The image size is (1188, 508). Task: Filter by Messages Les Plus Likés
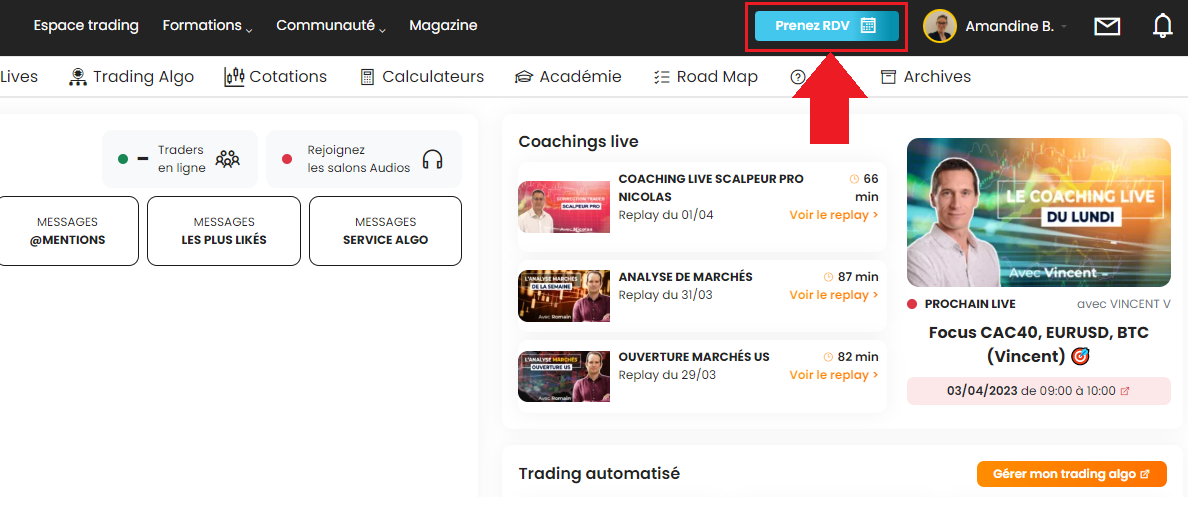tap(224, 231)
